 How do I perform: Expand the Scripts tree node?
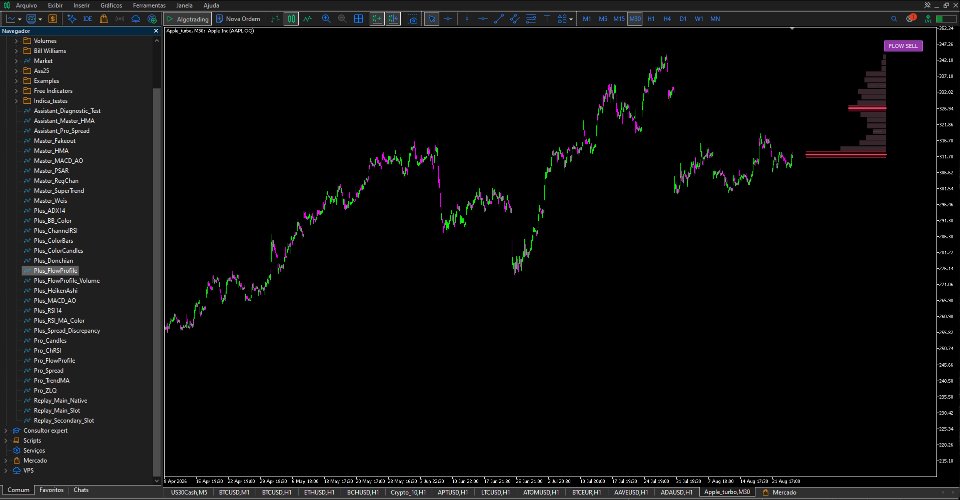point(6,441)
